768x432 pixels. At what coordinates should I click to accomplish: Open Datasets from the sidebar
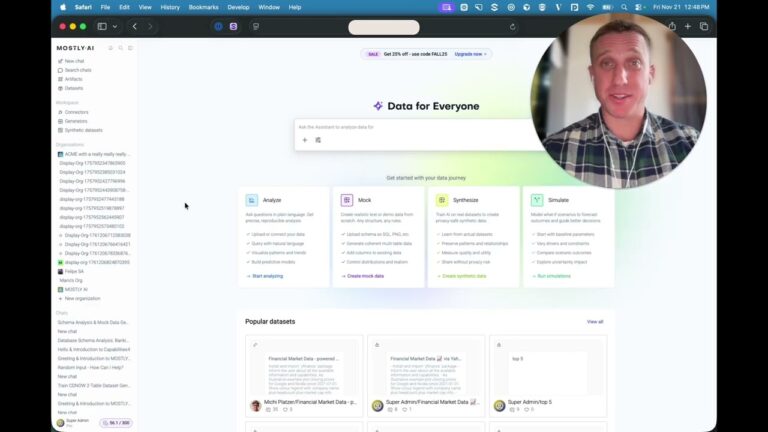click(x=74, y=88)
